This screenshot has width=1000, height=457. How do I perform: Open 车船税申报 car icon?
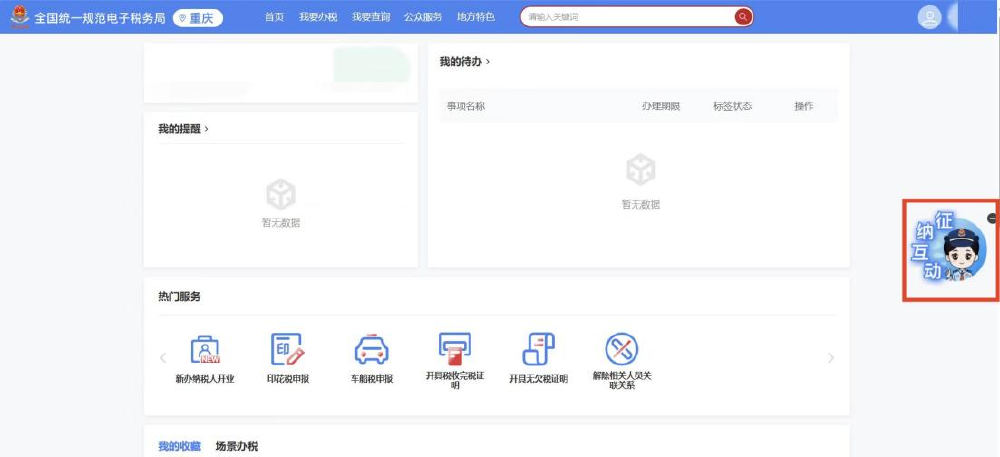371,351
